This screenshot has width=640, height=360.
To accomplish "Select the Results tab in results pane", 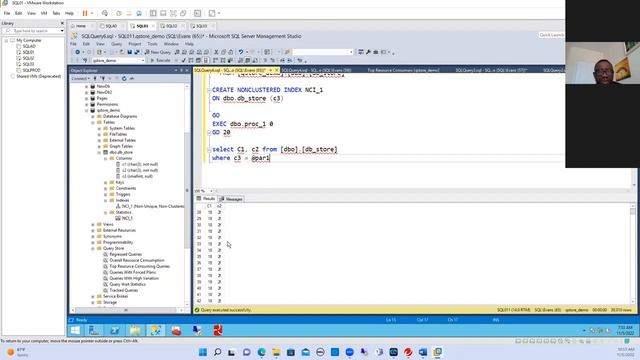I will (x=206, y=199).
